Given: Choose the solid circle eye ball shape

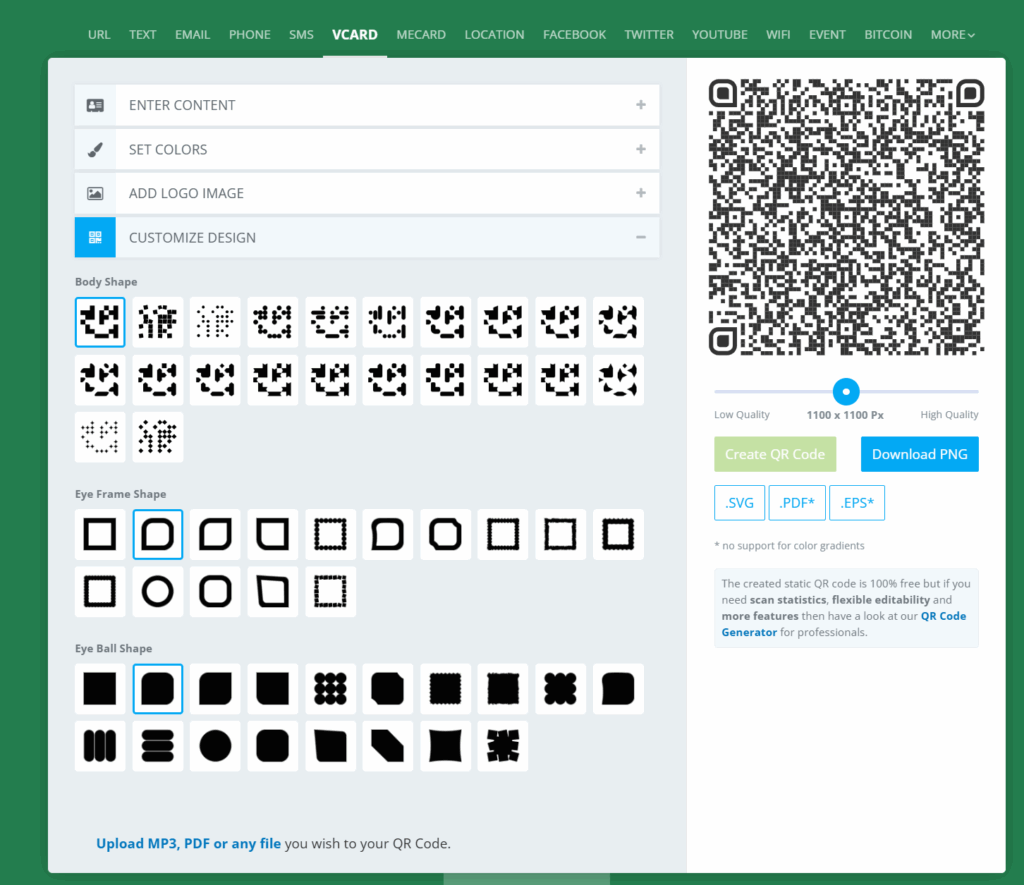Looking at the screenshot, I should point(215,746).
